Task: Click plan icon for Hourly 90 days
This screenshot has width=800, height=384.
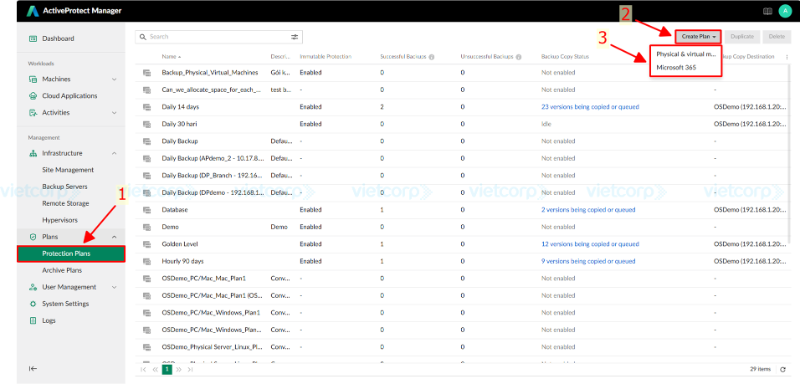Action: 147,262
